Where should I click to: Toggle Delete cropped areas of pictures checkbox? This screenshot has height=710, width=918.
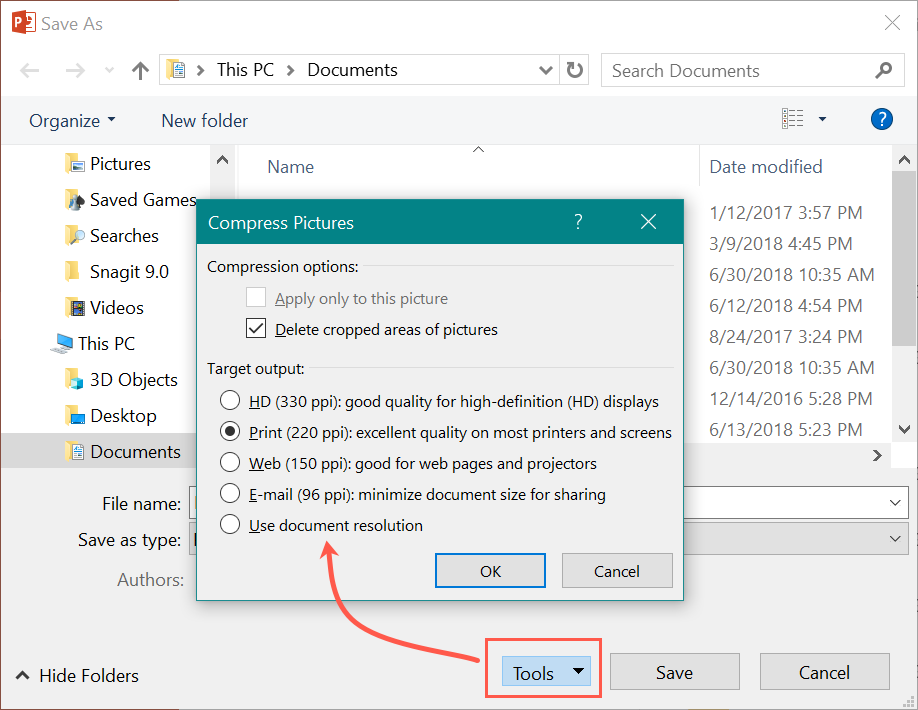pos(257,329)
